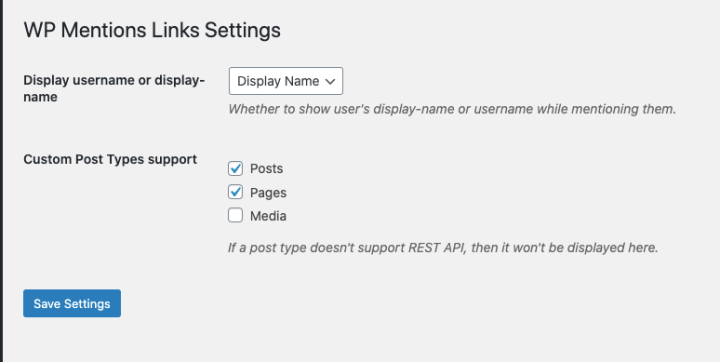Uncheck the Pages checkbox

235,192
